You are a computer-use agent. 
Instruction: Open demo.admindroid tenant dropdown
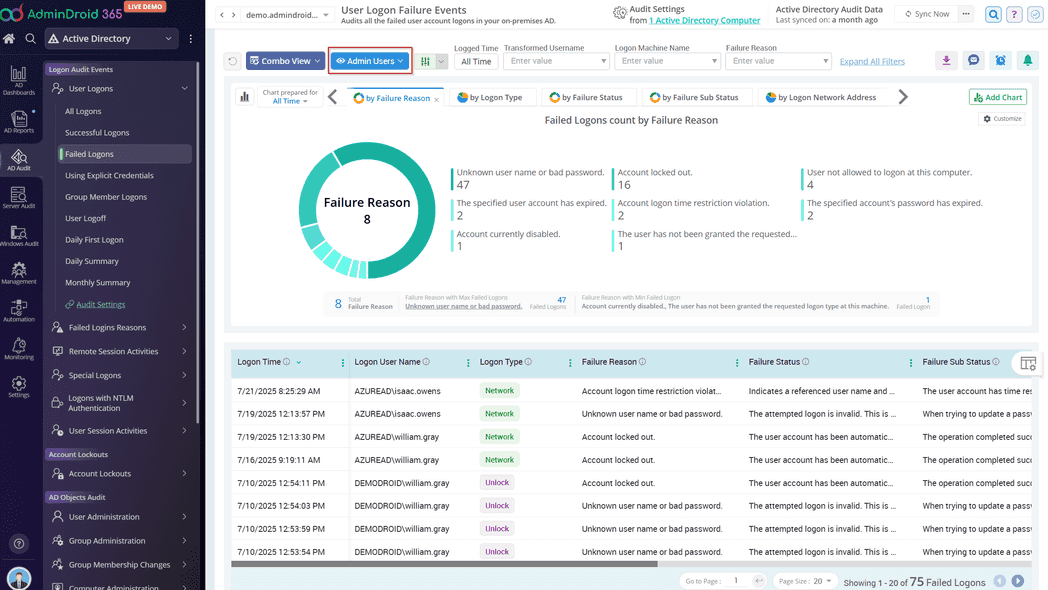click(287, 15)
